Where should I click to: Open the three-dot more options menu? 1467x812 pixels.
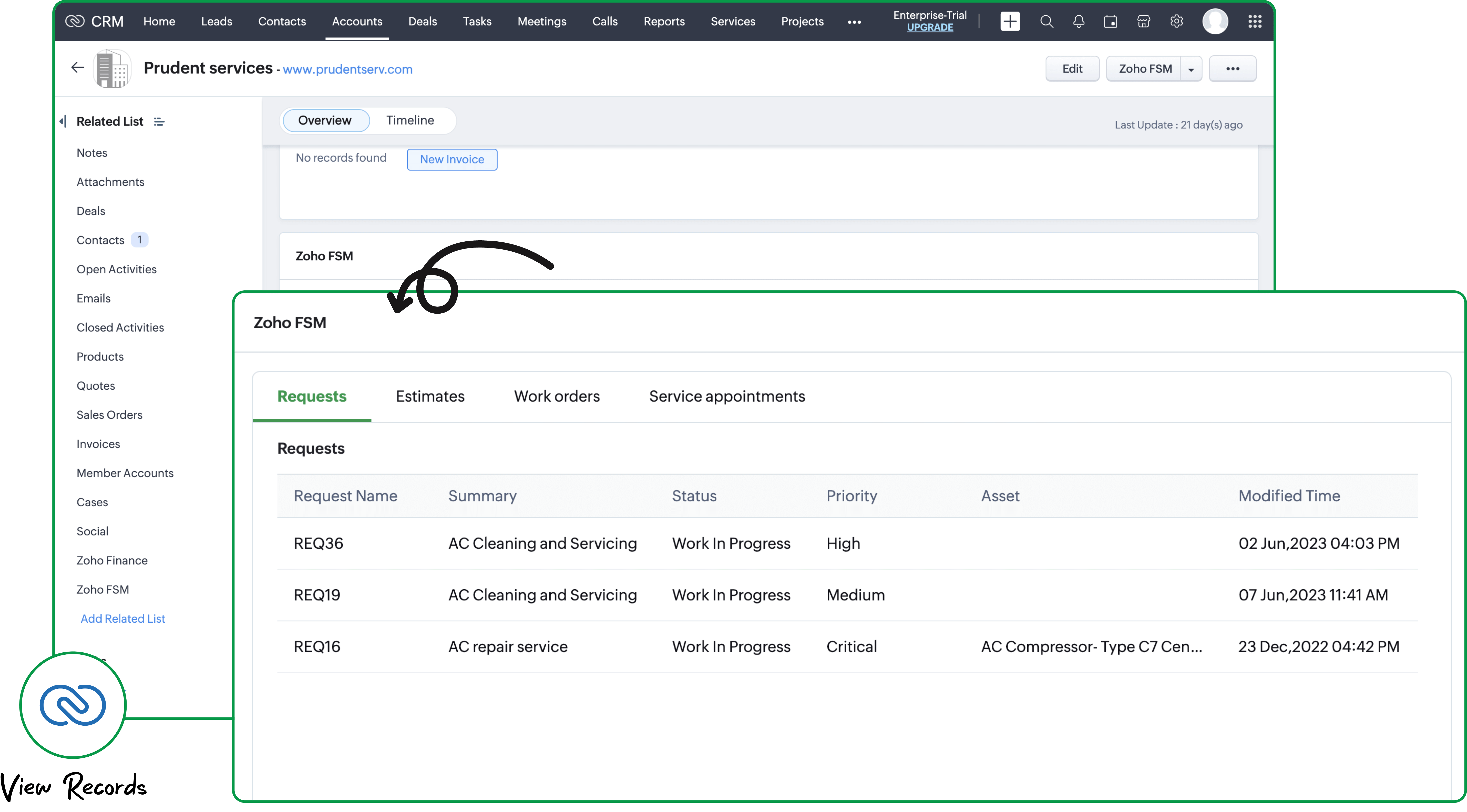tap(1232, 68)
